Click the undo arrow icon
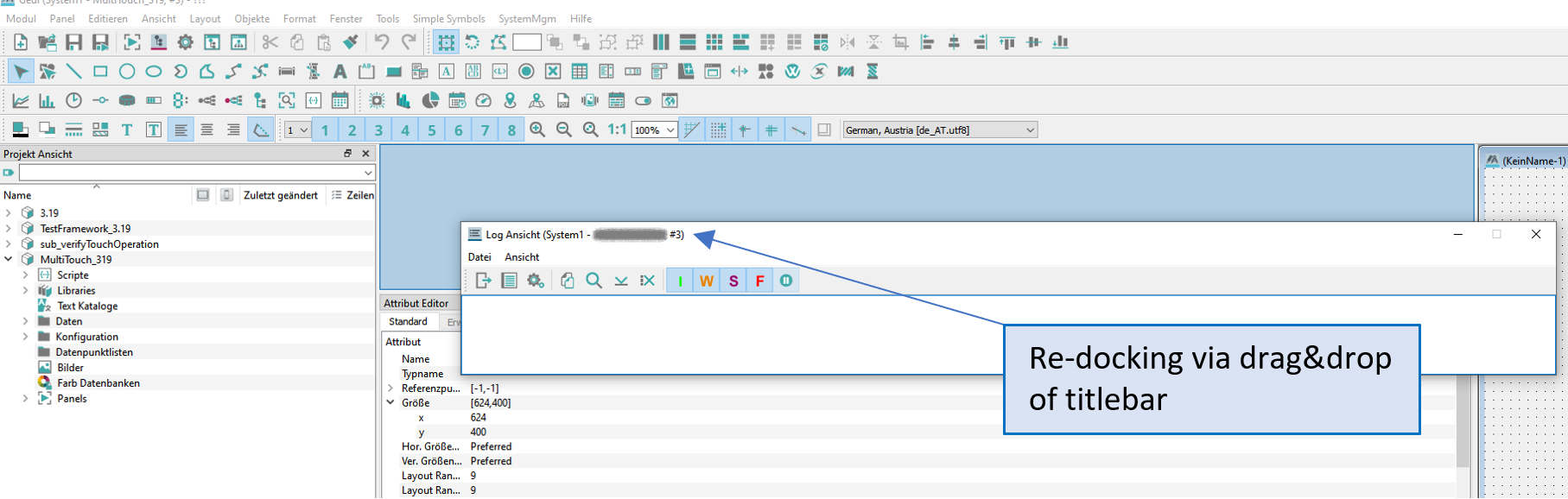This screenshot has height=499, width=1568. (x=381, y=42)
